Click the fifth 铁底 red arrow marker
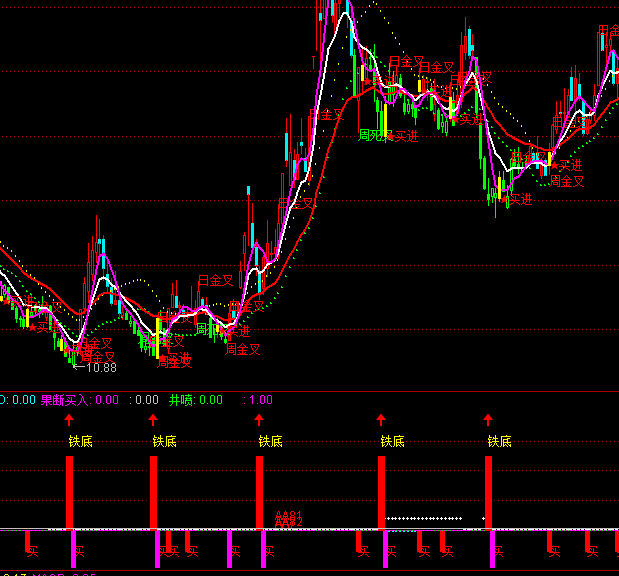Image resolution: width=619 pixels, height=576 pixels. [488, 419]
